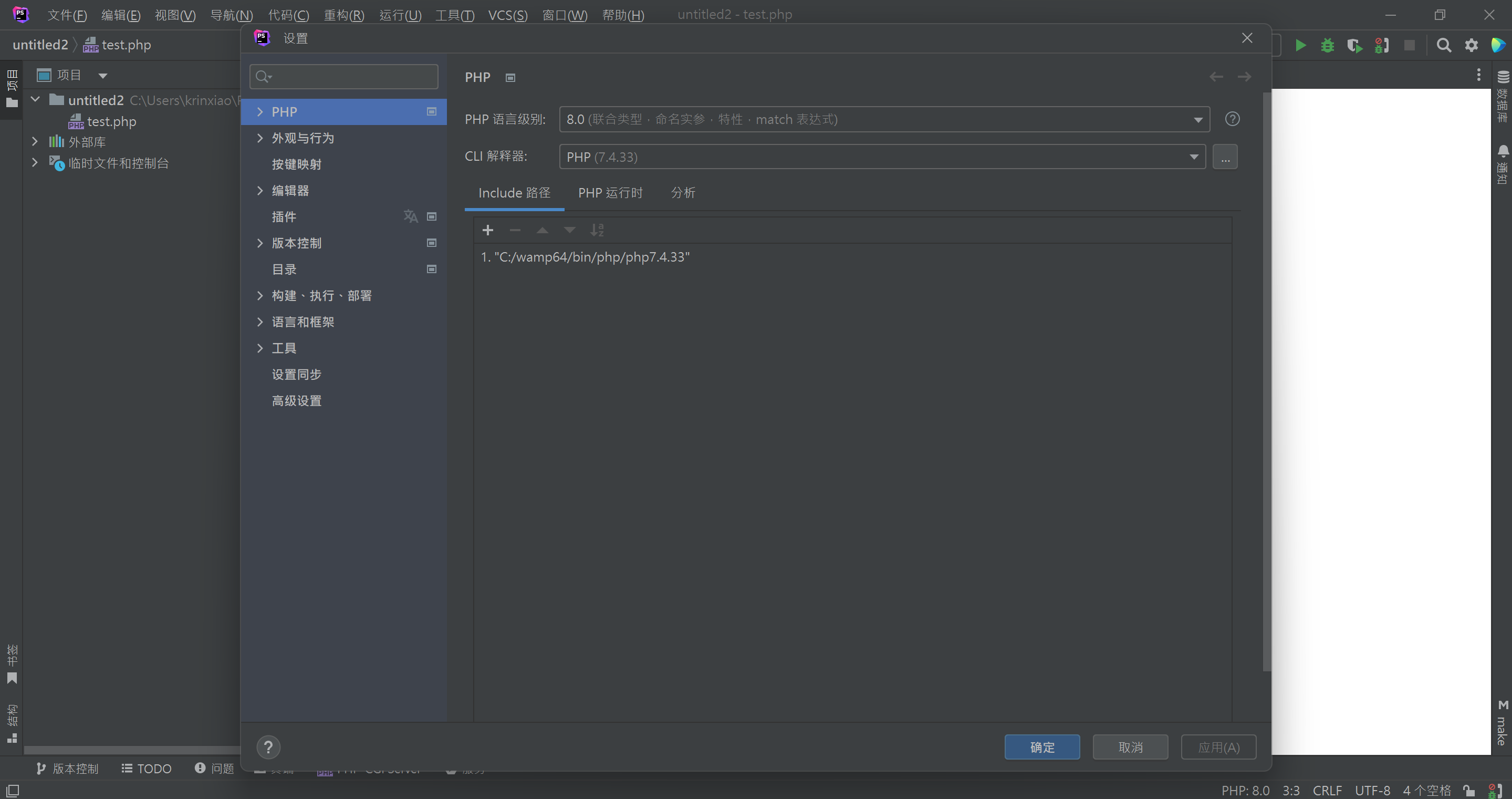1512x799 pixels.
Task: Click the green Run icon in main toolbar
Action: pyautogui.click(x=1301, y=45)
